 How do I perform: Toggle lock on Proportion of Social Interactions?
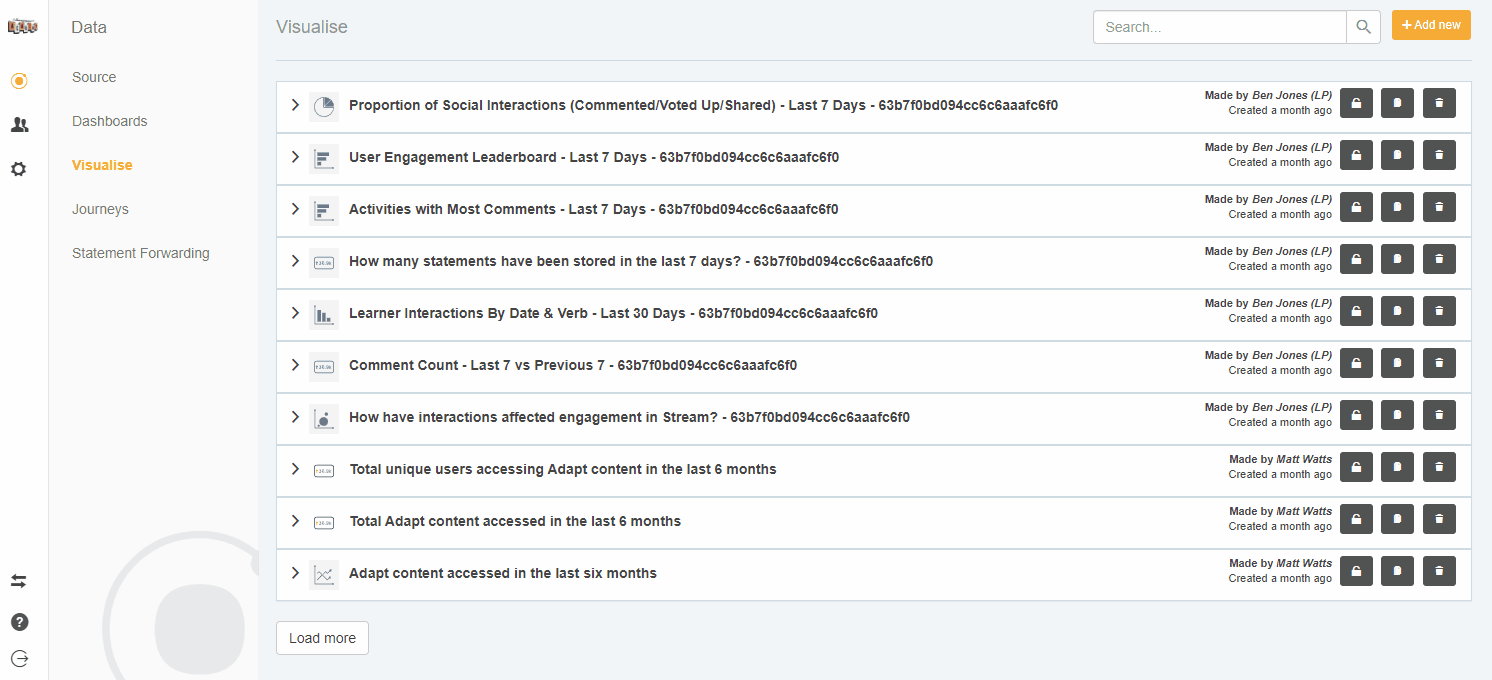[1356, 103]
